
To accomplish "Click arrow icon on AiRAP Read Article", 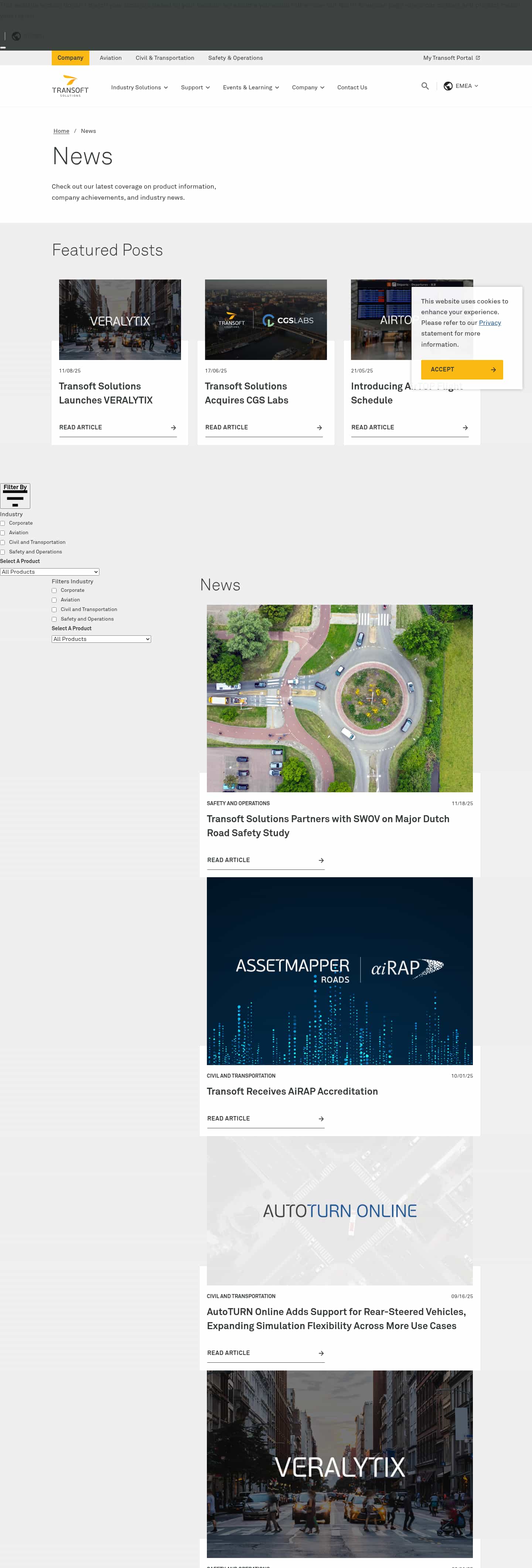I will [321, 1119].
